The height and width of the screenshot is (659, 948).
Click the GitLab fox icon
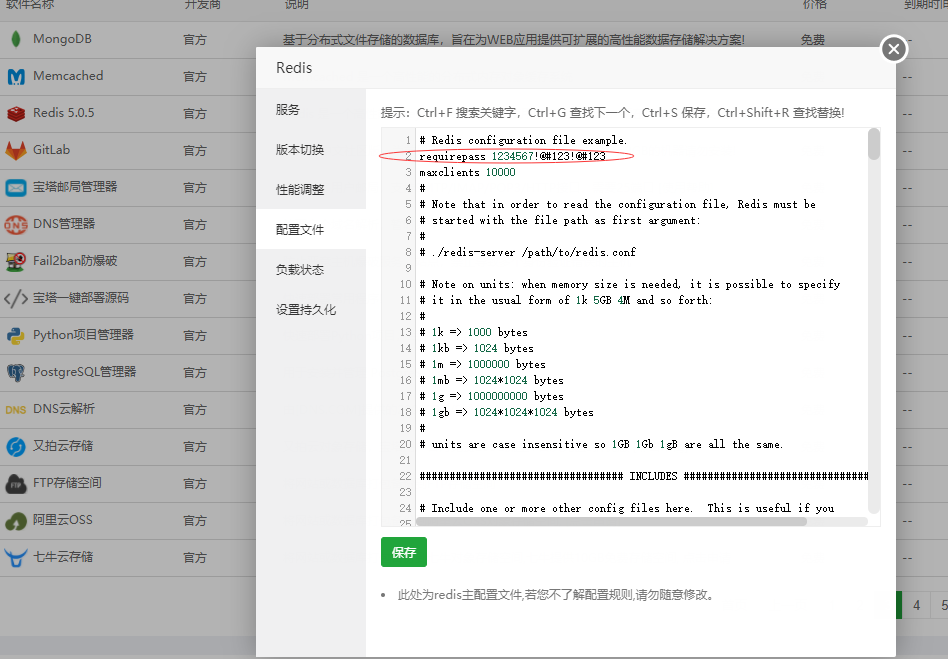pyautogui.click(x=16, y=150)
